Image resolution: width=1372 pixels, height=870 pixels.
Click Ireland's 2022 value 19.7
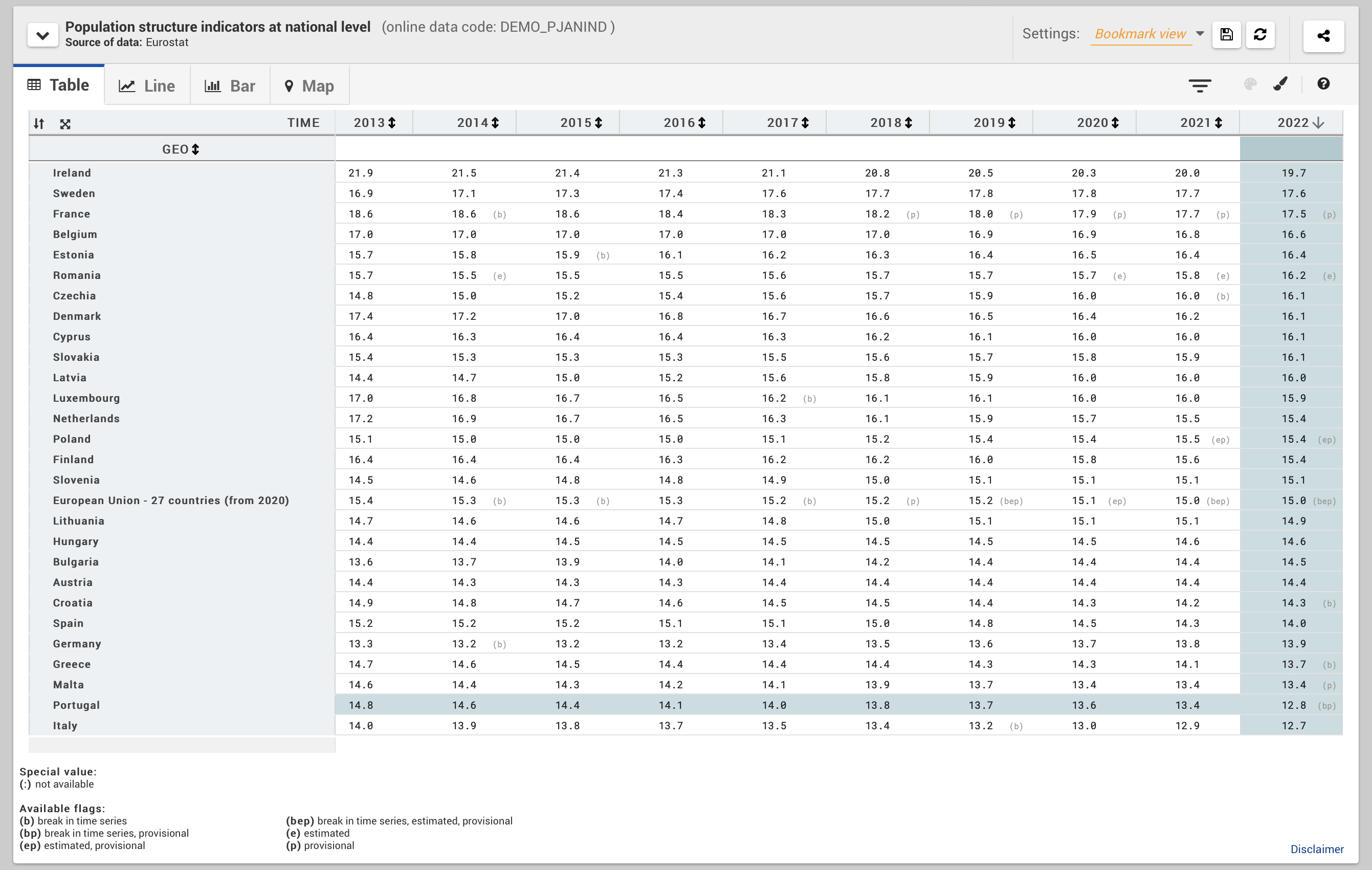[1294, 173]
